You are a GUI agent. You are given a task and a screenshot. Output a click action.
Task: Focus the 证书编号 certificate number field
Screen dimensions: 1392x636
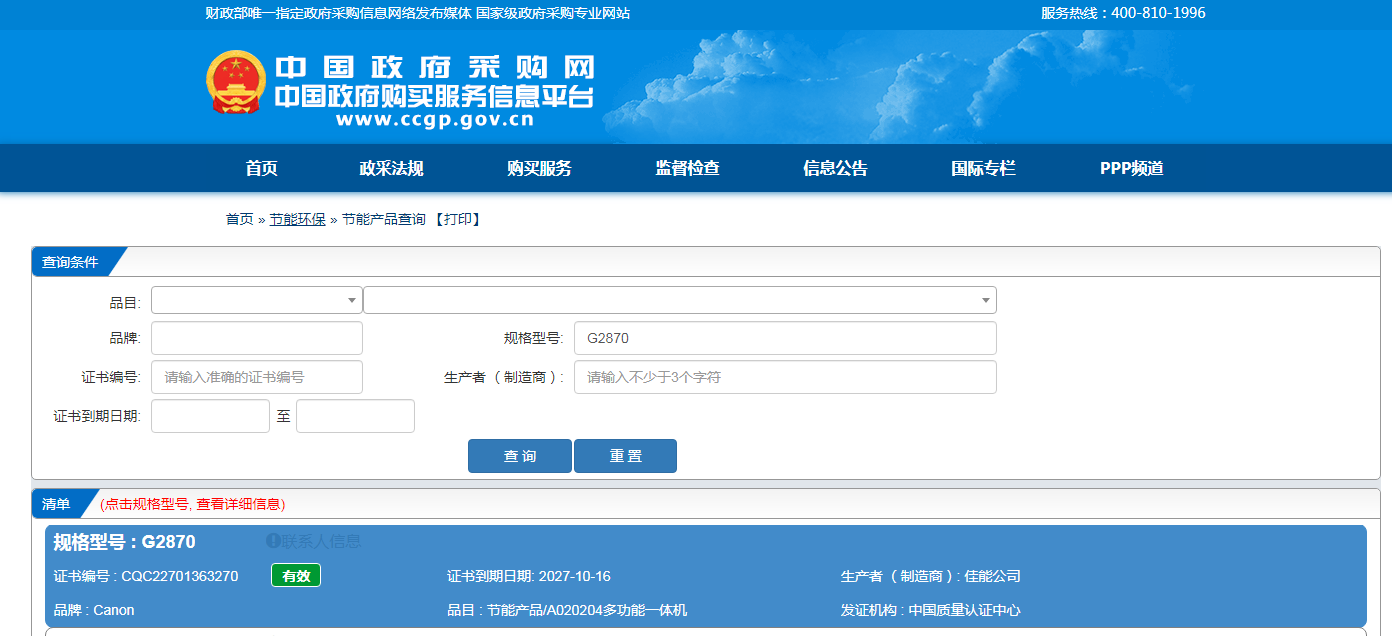click(256, 377)
